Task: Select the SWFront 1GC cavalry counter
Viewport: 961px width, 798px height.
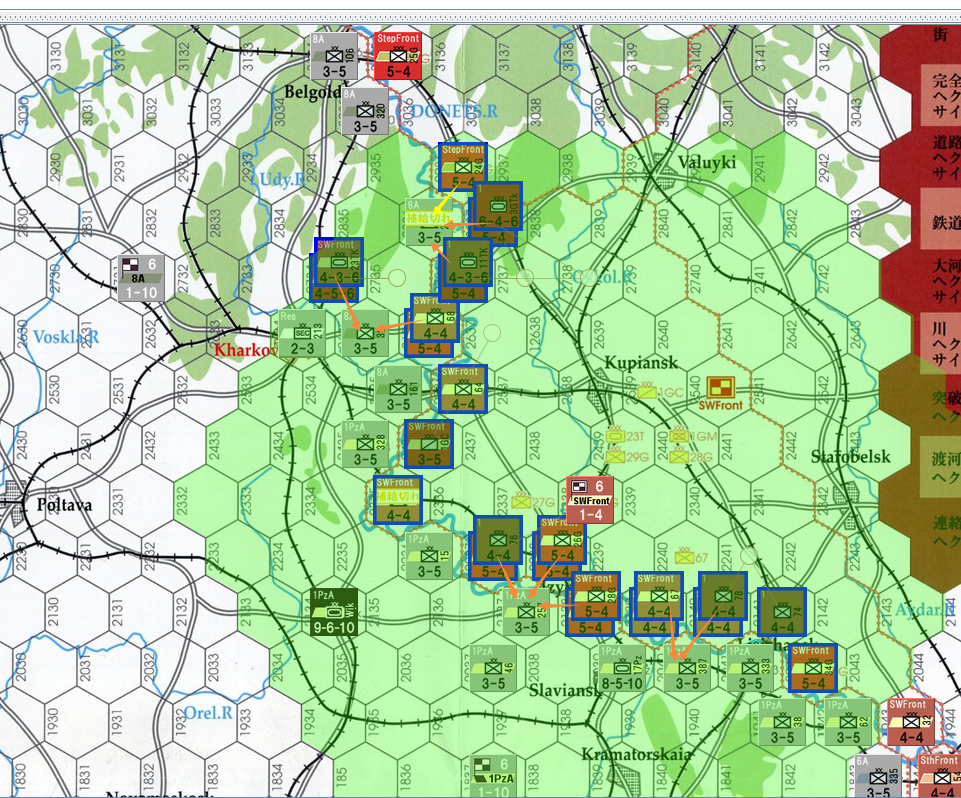Action: click(x=429, y=444)
